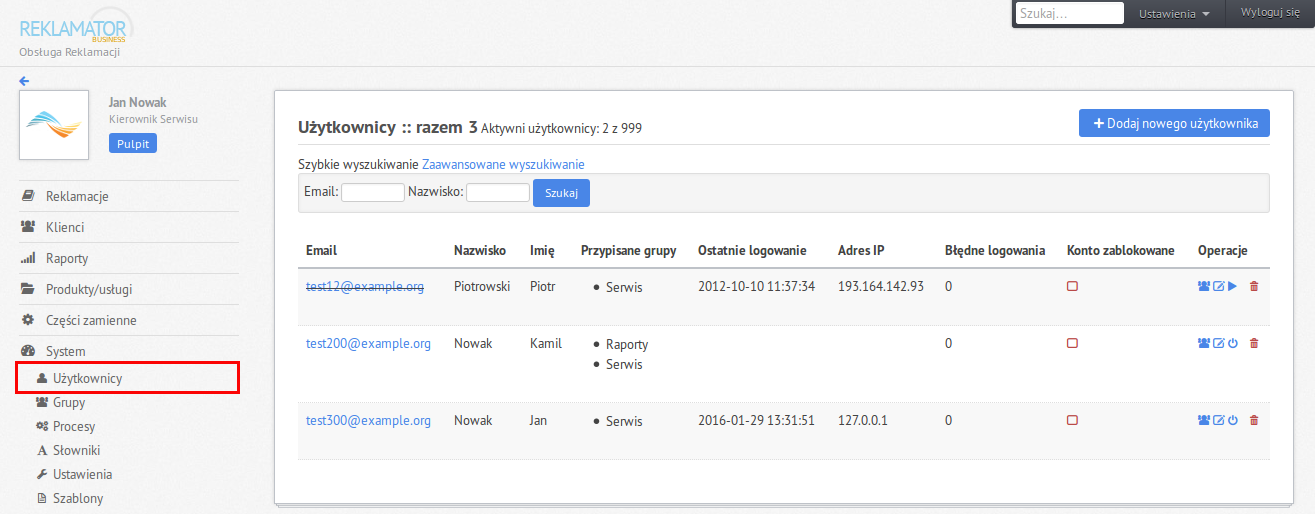Deactivate user test200@example.org with power icon
The height and width of the screenshot is (514, 1315).
click(x=1233, y=343)
